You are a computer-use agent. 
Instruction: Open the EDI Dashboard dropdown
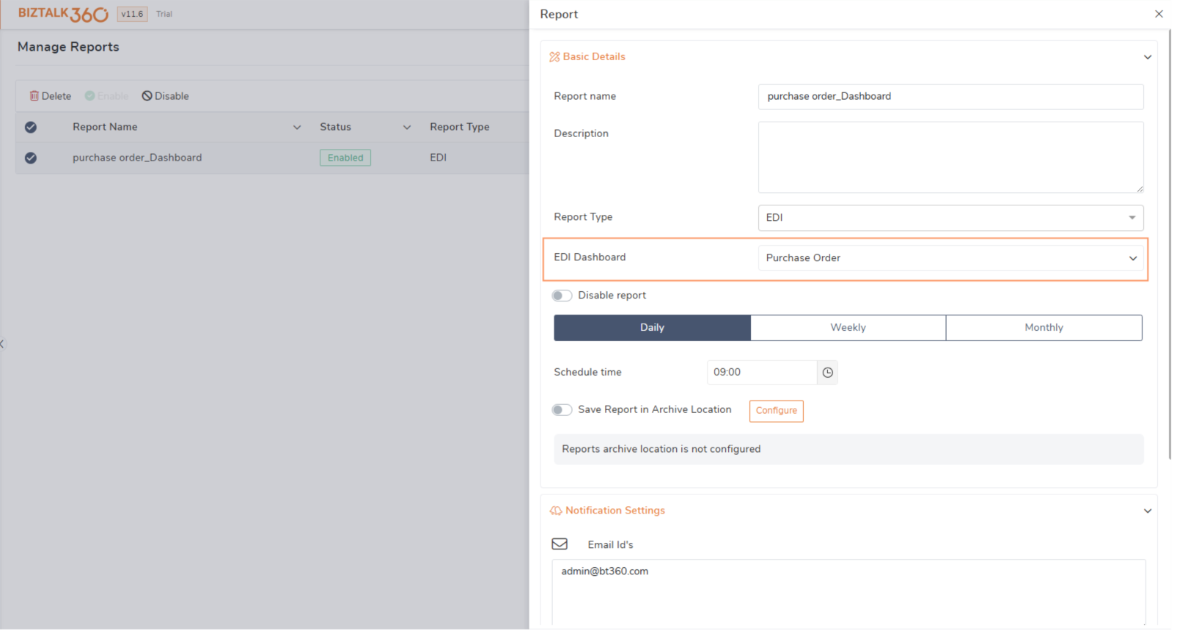click(950, 258)
